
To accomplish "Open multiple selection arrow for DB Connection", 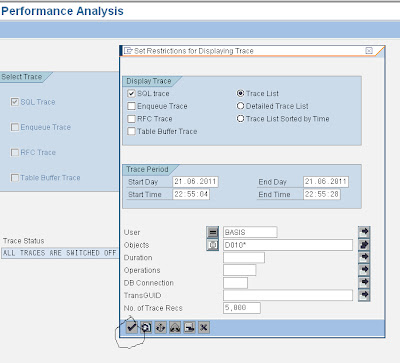I will pyautogui.click(x=364, y=282).
